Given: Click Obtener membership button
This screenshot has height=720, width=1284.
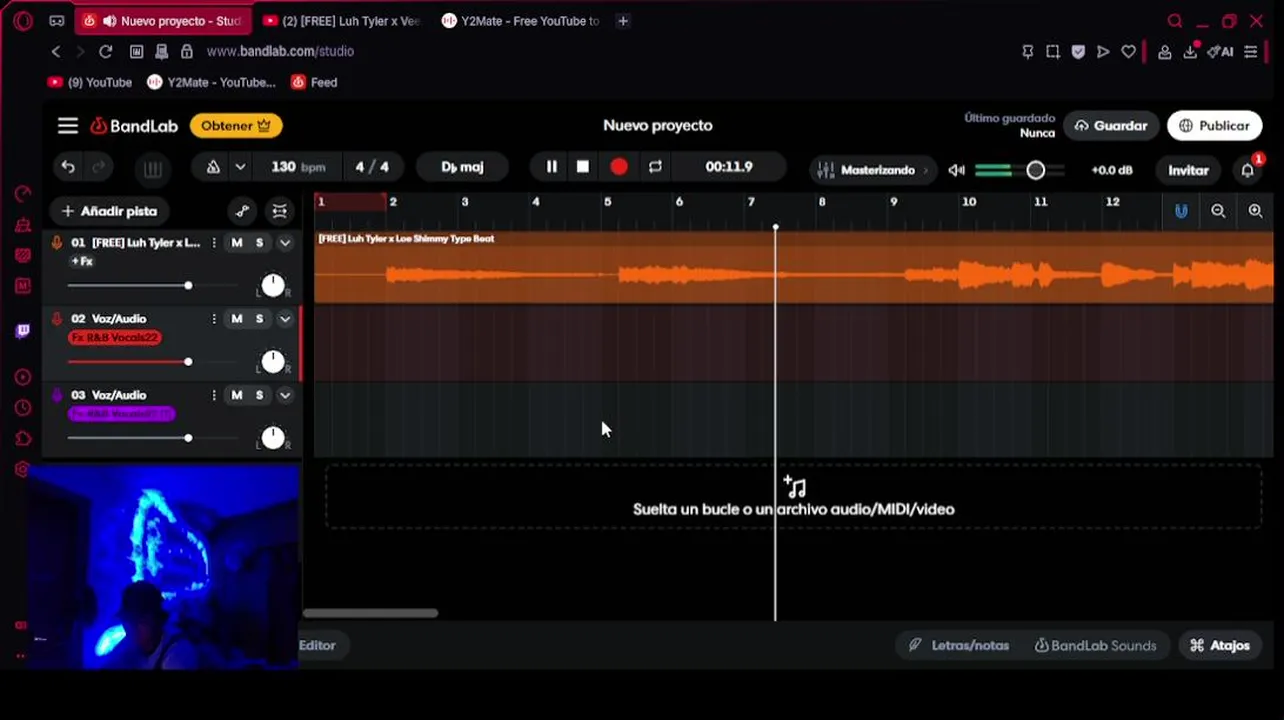Looking at the screenshot, I should (236, 126).
